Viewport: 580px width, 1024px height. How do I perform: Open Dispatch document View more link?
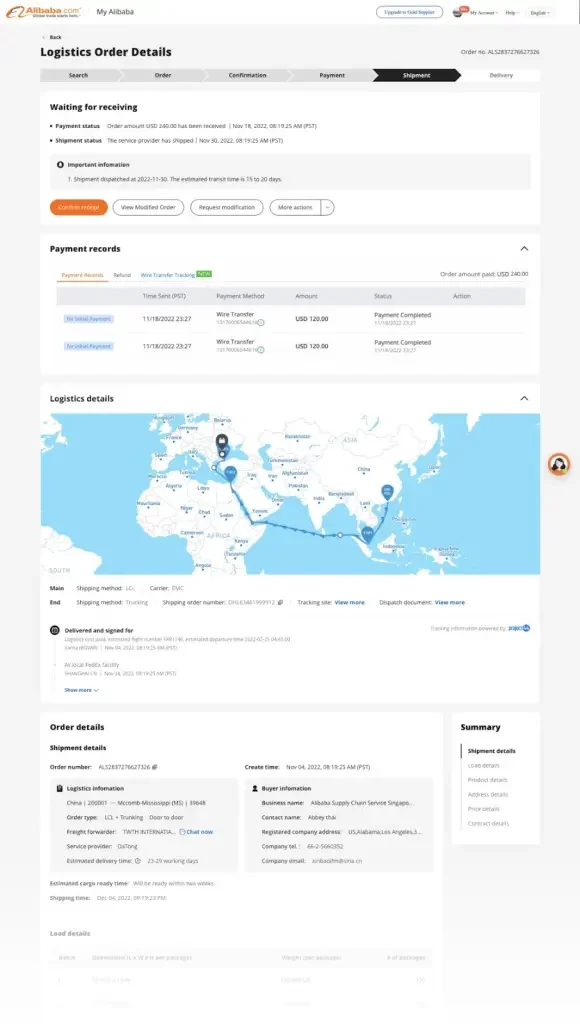[450, 603]
